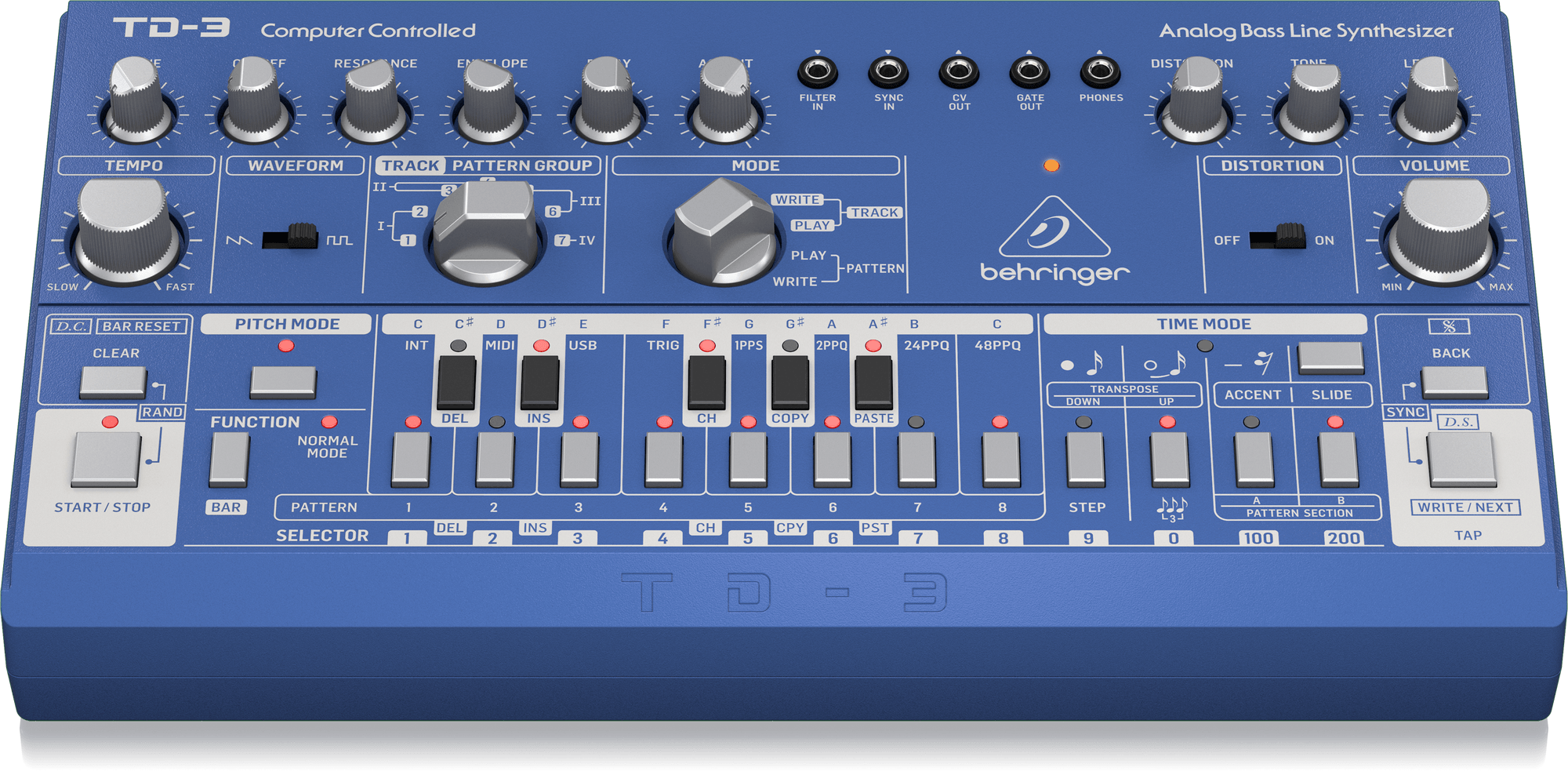Click the CV OUT jack socket

959,72
